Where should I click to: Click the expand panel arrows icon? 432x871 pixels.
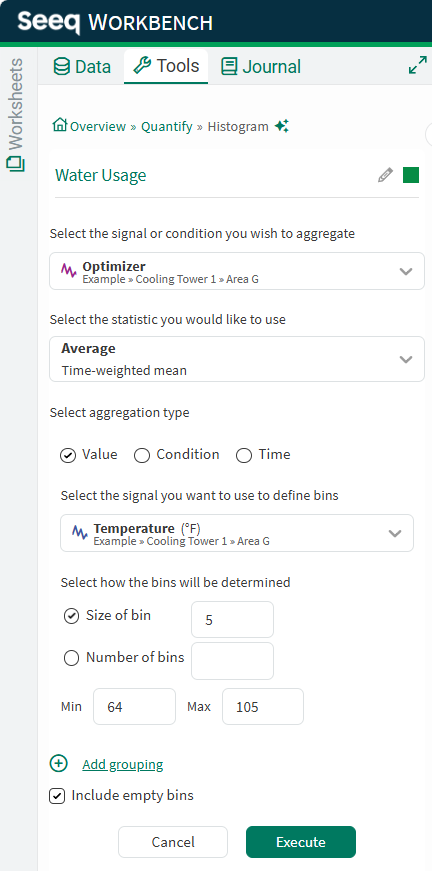coord(418,65)
